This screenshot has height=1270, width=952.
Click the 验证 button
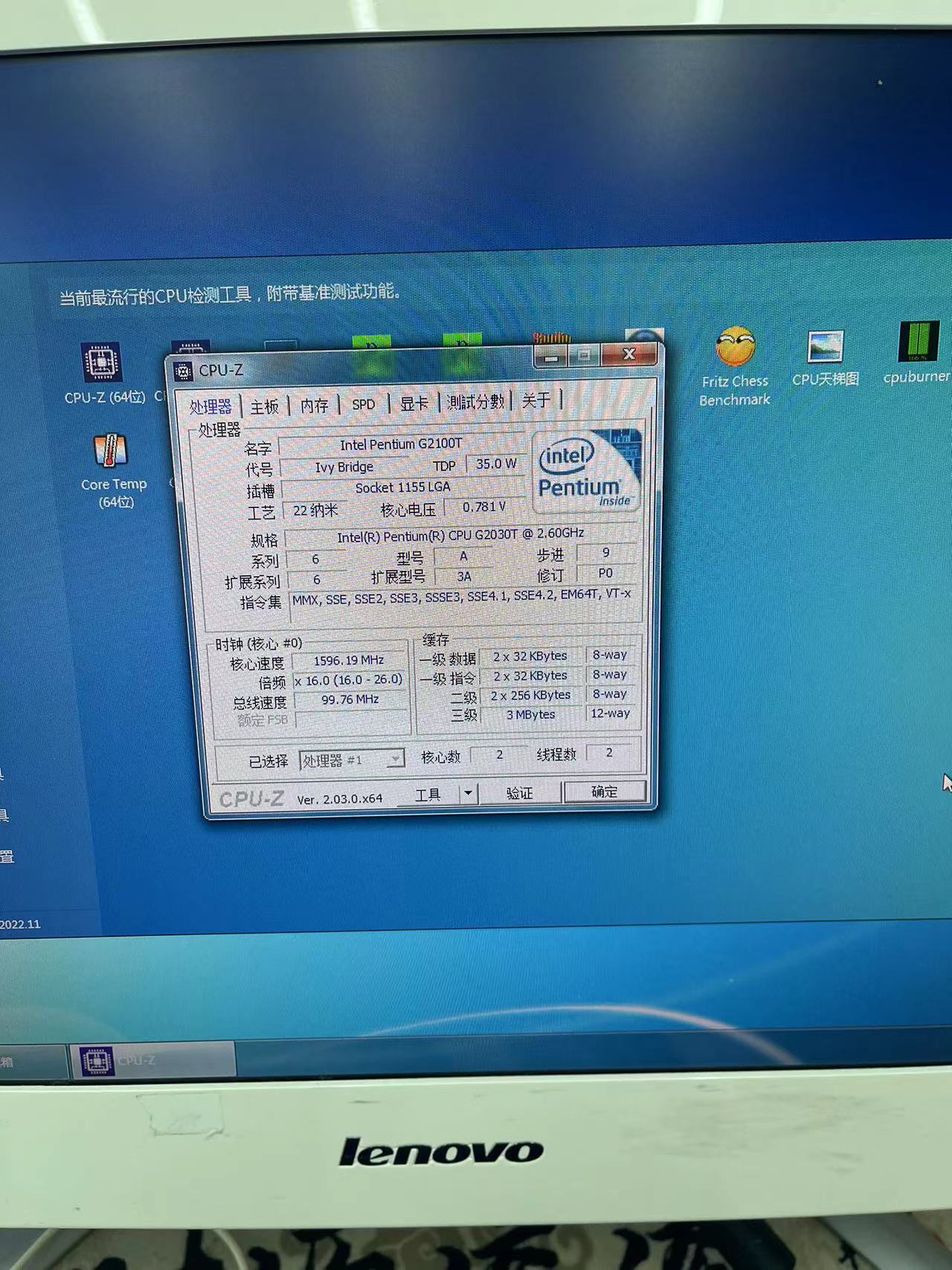520,793
